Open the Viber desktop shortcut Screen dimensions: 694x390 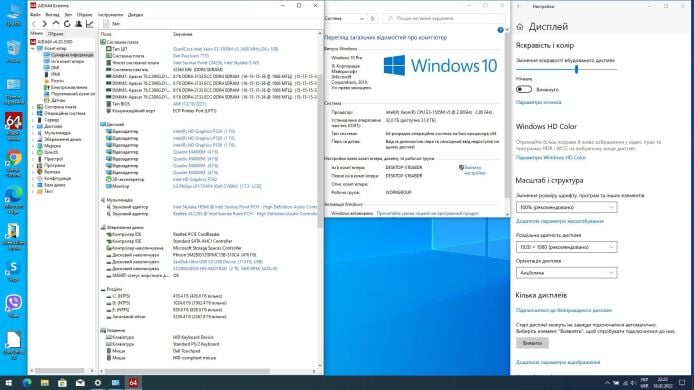(x=14, y=306)
